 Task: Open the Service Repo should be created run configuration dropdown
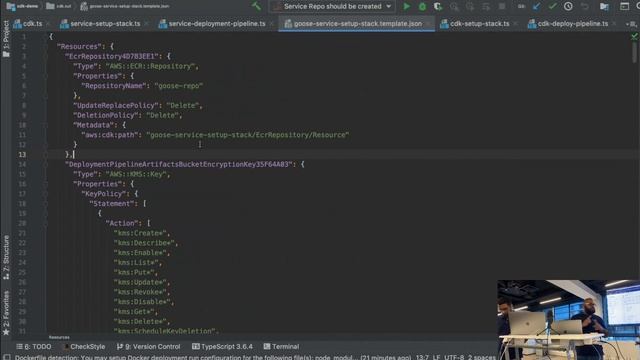pyautogui.click(x=332, y=7)
